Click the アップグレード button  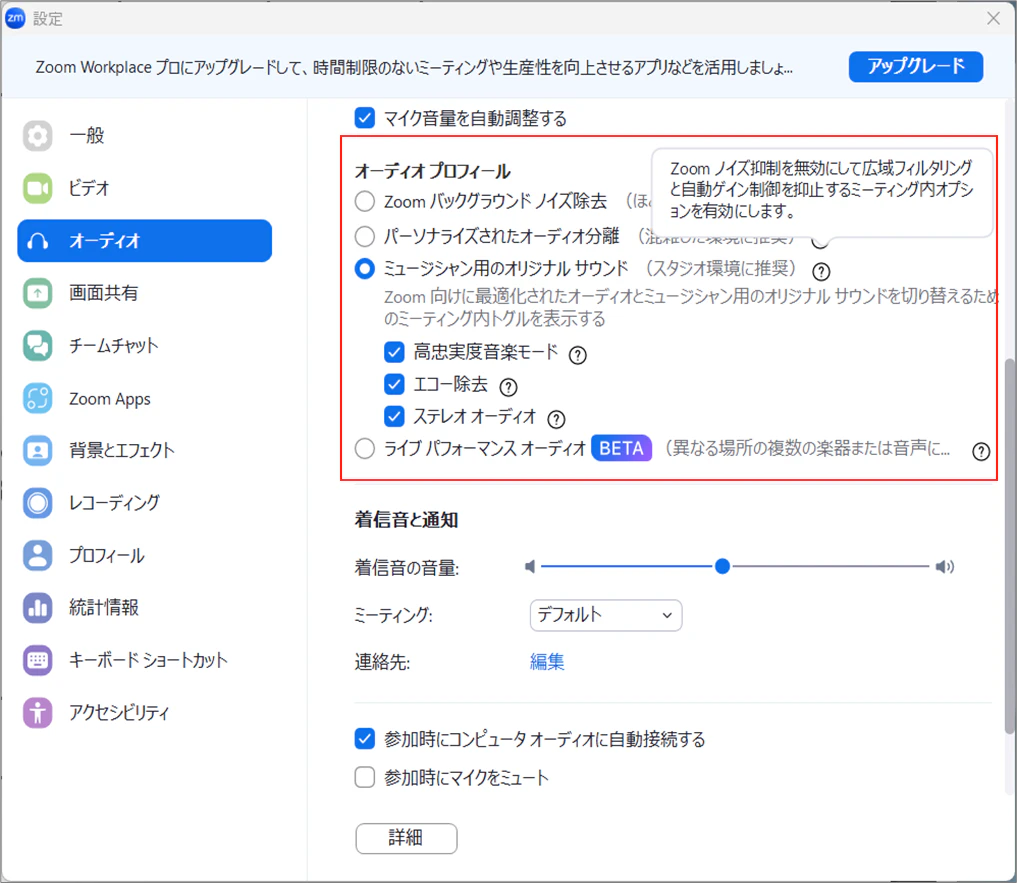click(916, 67)
